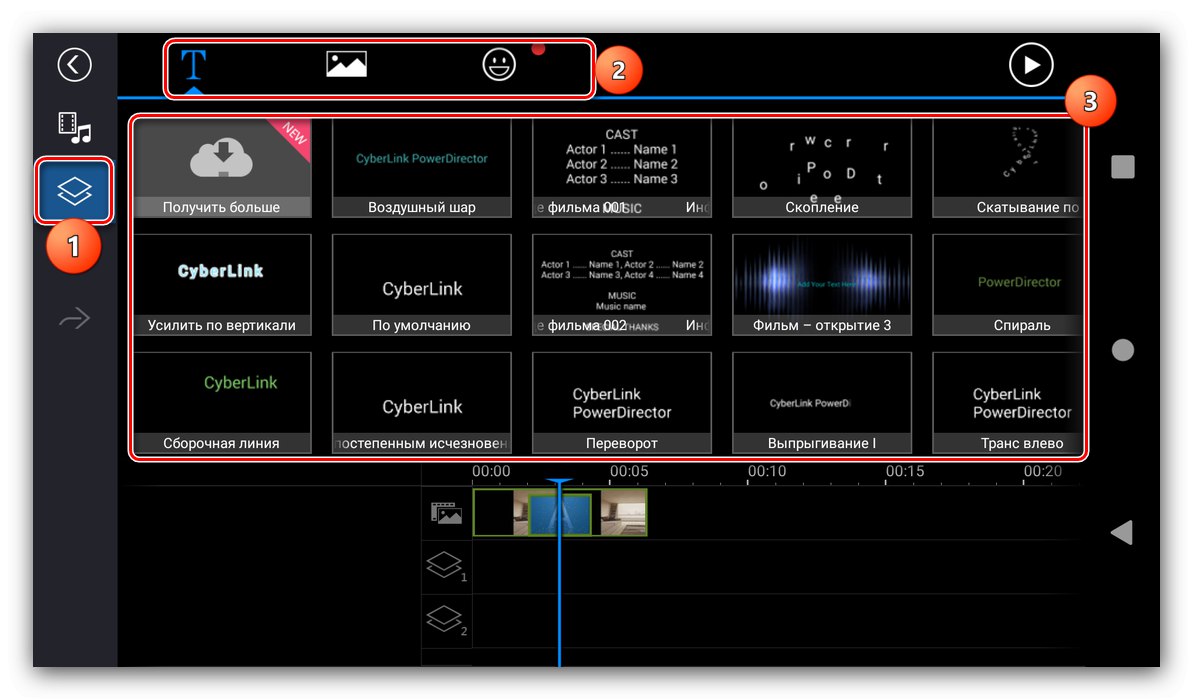Choose the 'Спираль' title template

tap(1007, 285)
